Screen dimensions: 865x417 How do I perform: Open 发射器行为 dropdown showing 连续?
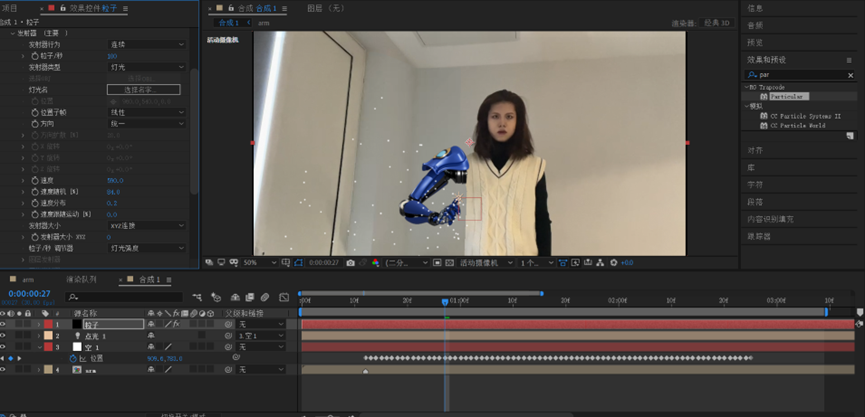tap(146, 44)
